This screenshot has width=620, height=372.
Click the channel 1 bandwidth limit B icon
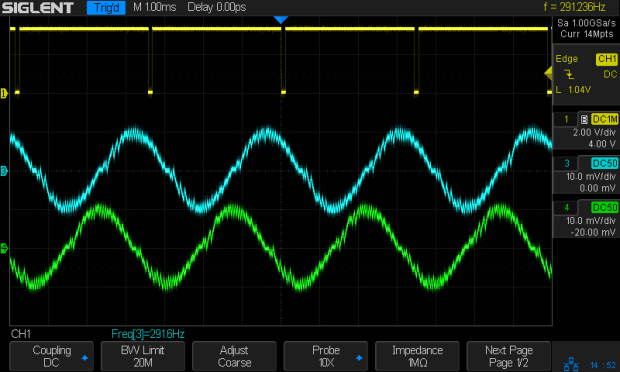point(584,119)
